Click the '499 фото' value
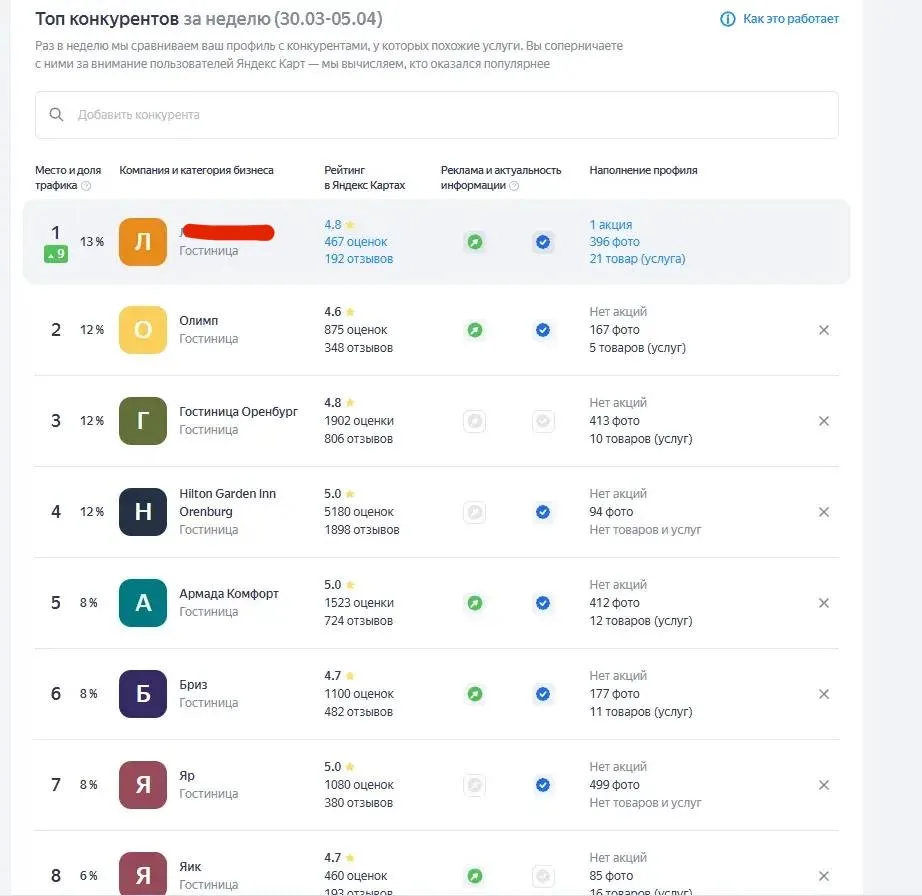The image size is (922, 896). coord(614,785)
